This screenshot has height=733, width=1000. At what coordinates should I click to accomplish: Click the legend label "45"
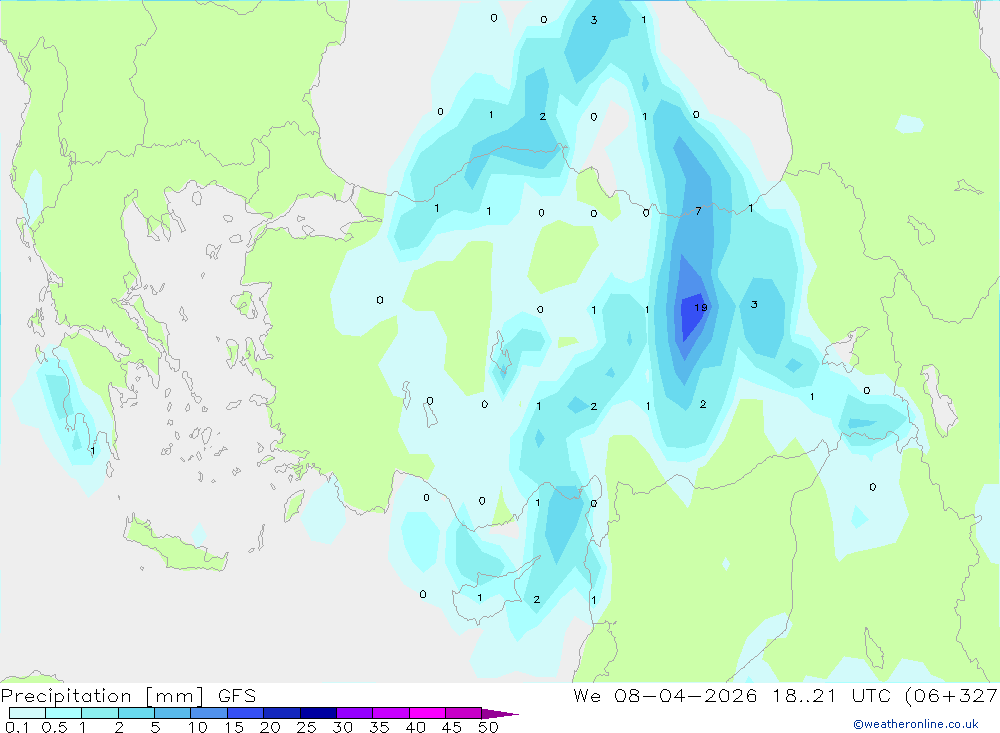click(452, 727)
